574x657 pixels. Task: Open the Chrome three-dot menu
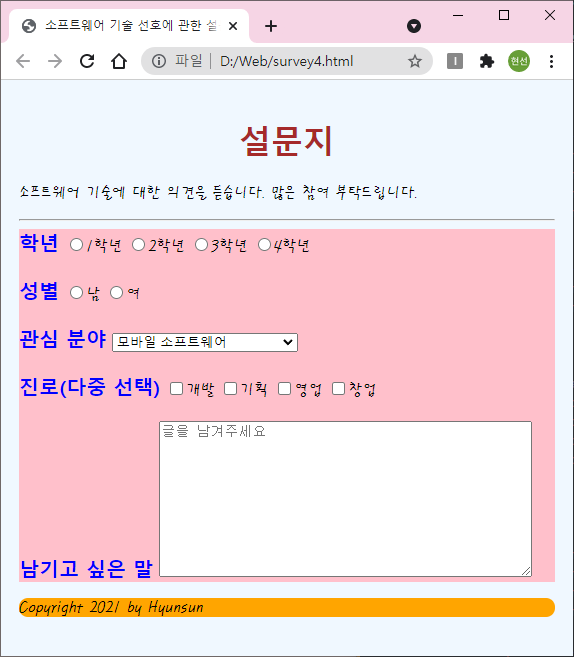coord(551,61)
